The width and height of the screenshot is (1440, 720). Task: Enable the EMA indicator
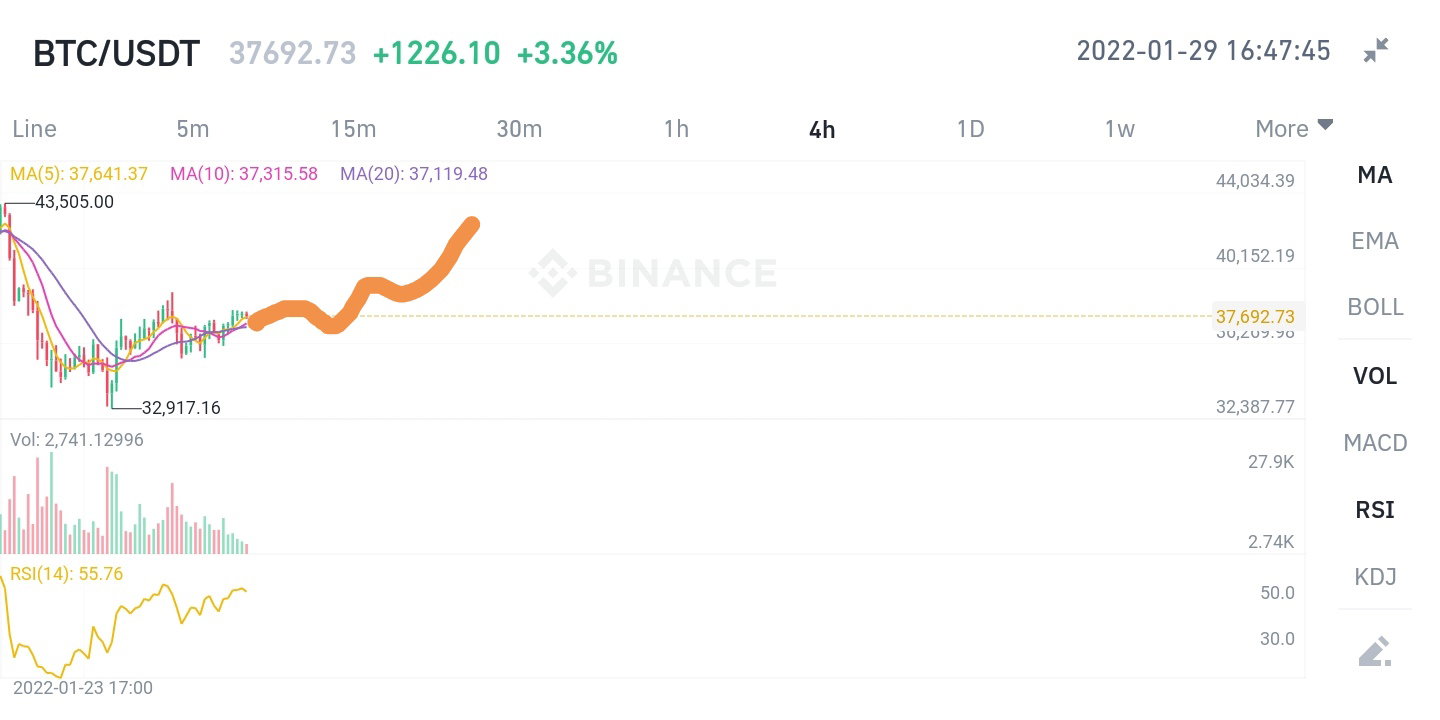[1375, 241]
